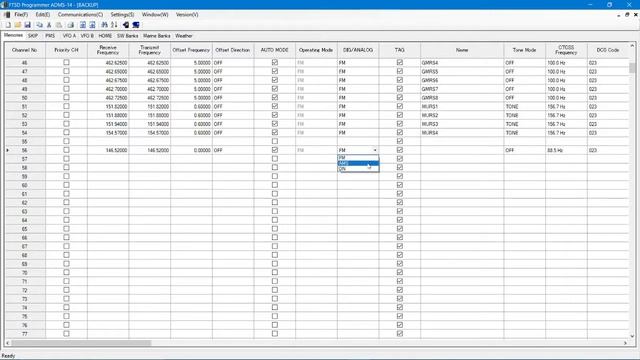This screenshot has width=640, height=360.
Task: Switch to the VFO A tab
Action: (69, 36)
